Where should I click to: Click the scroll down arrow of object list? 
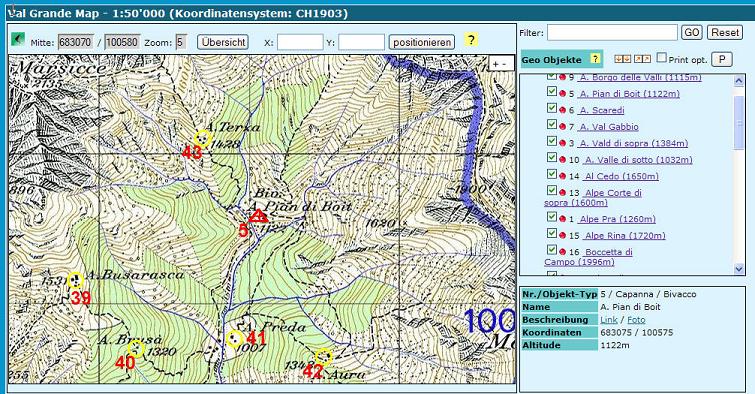[x=739, y=269]
